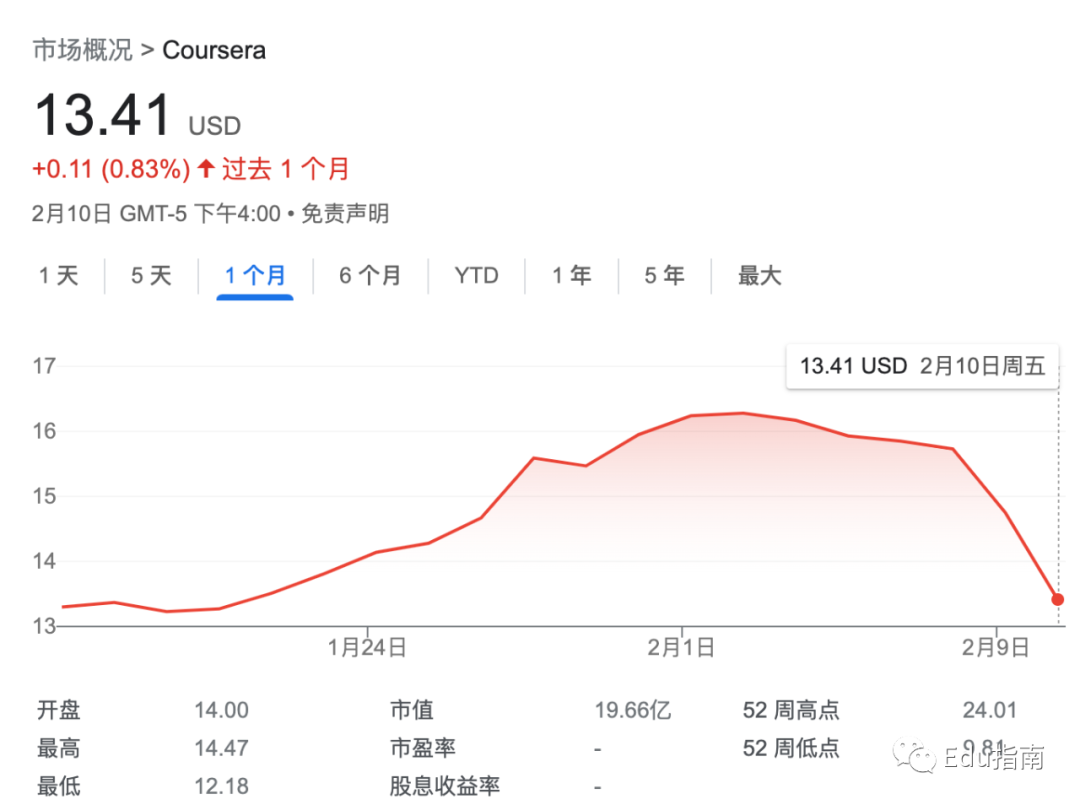
Task: Click the 最高 value 14.47
Action: click(221, 748)
